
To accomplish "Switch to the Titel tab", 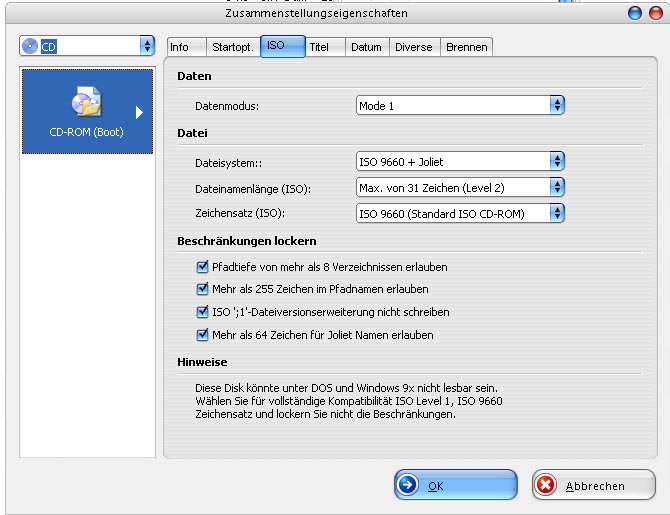I will click(325, 47).
